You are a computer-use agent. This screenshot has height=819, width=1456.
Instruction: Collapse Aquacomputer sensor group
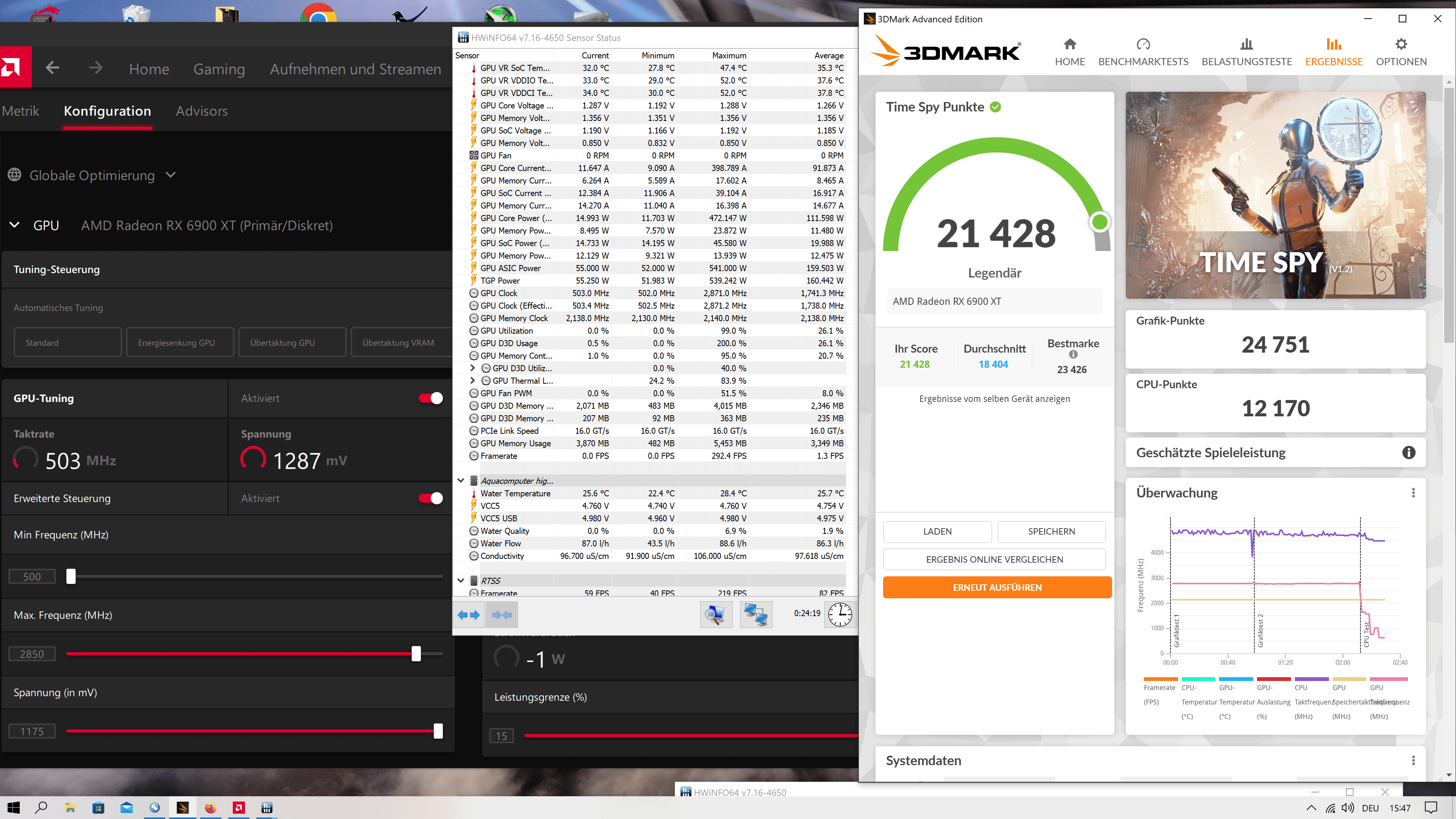pos(461,480)
